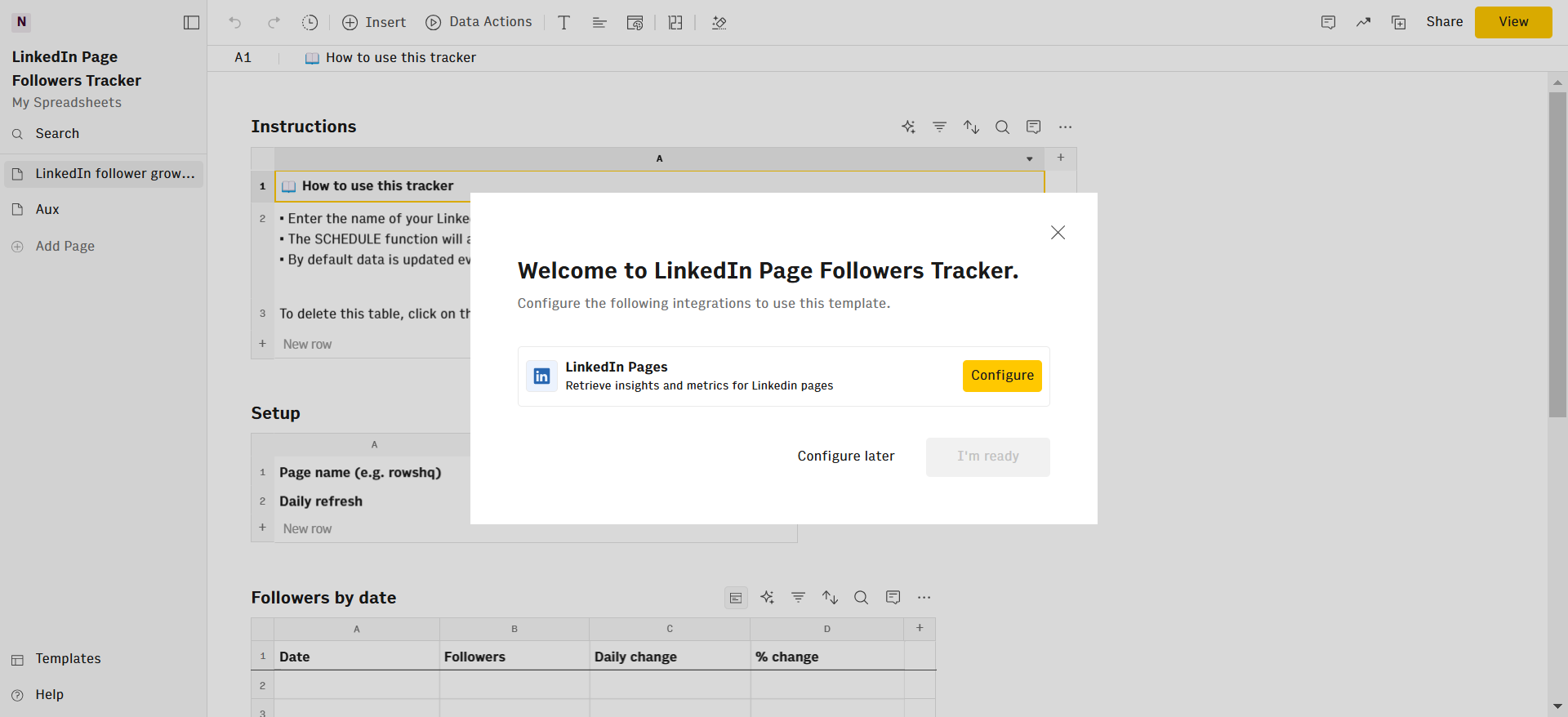Image resolution: width=1568 pixels, height=717 pixels.
Task: Click the Setup table title
Action: 275,413
